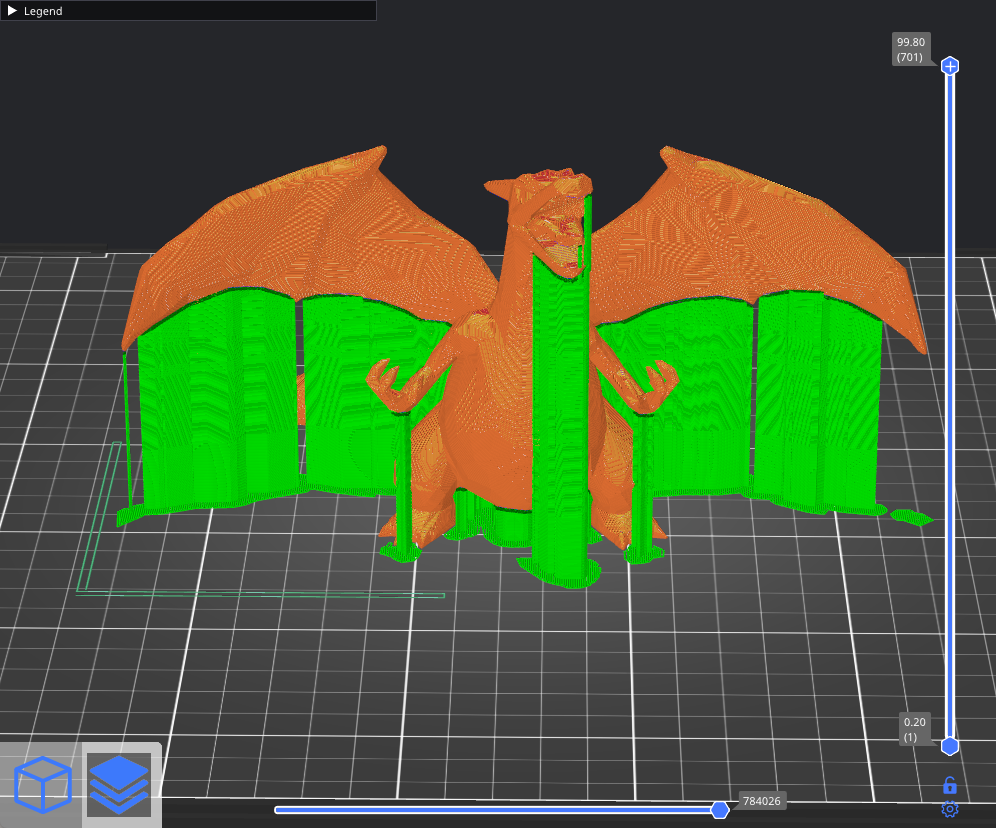Toggle the vertical slider lock icon
Viewport: 996px width, 828px height.
coord(950,786)
